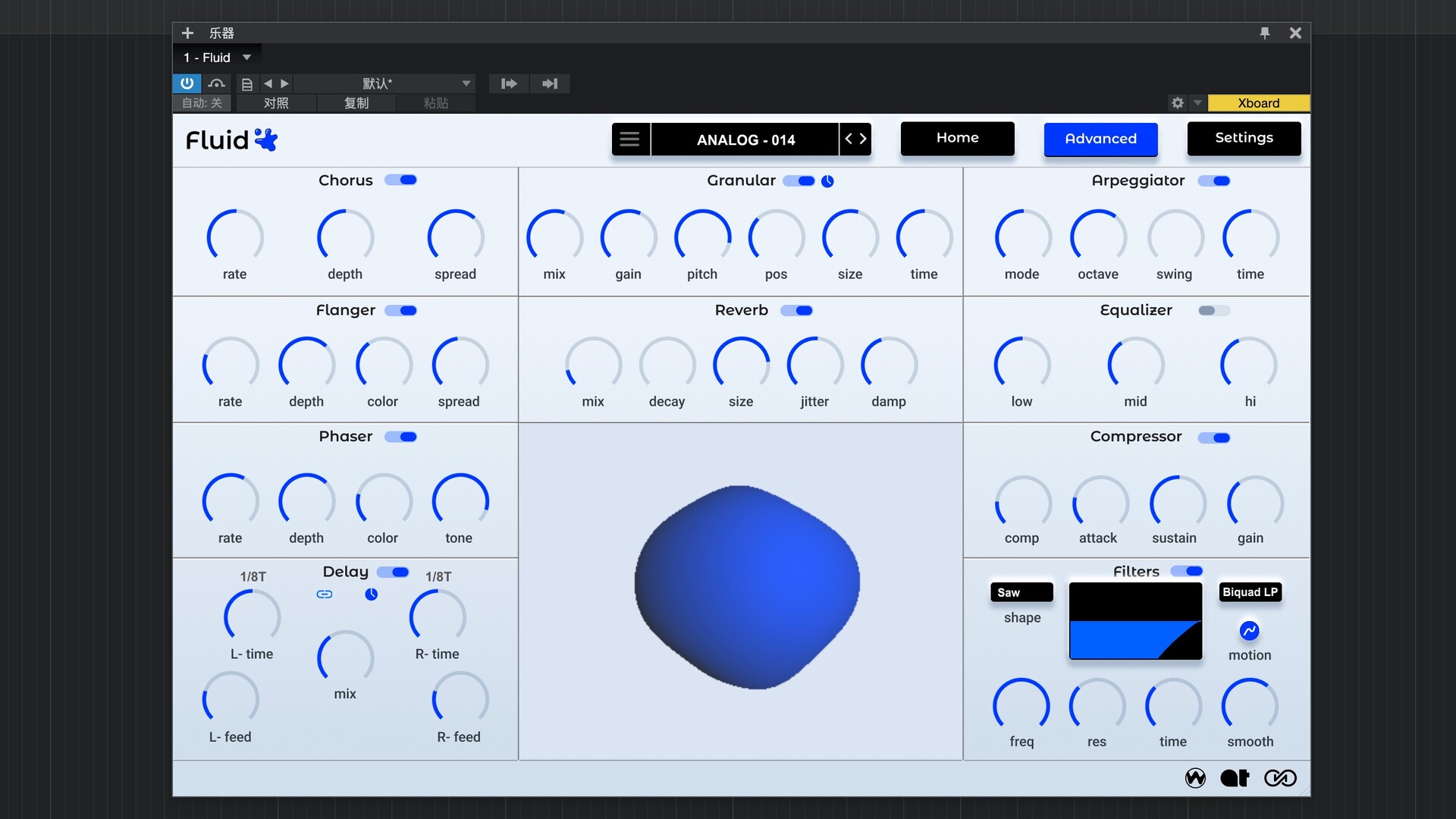The image size is (1456, 819).
Task: Toggle the Reverb effect switch
Action: [x=796, y=310]
